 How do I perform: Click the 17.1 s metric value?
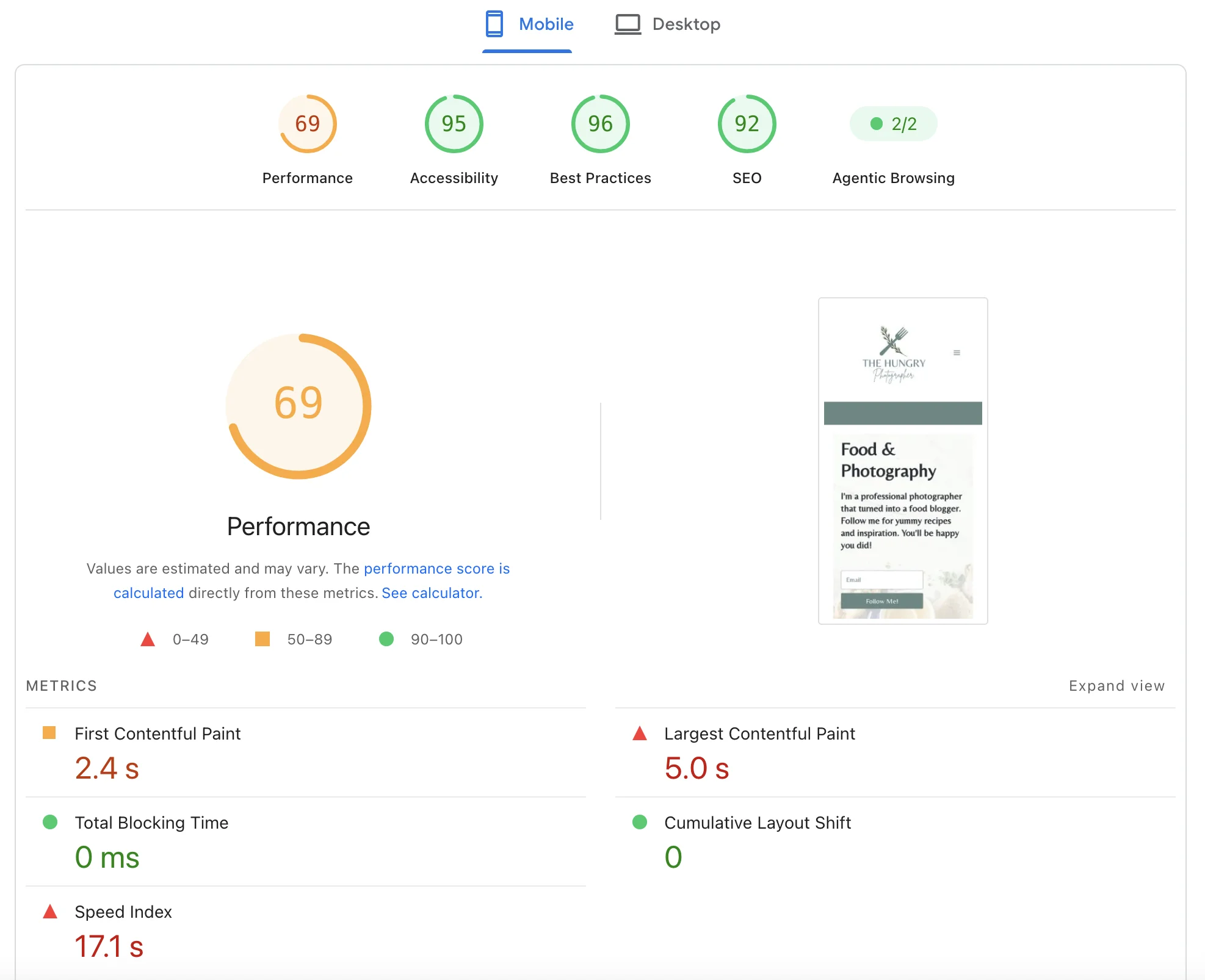[x=109, y=946]
